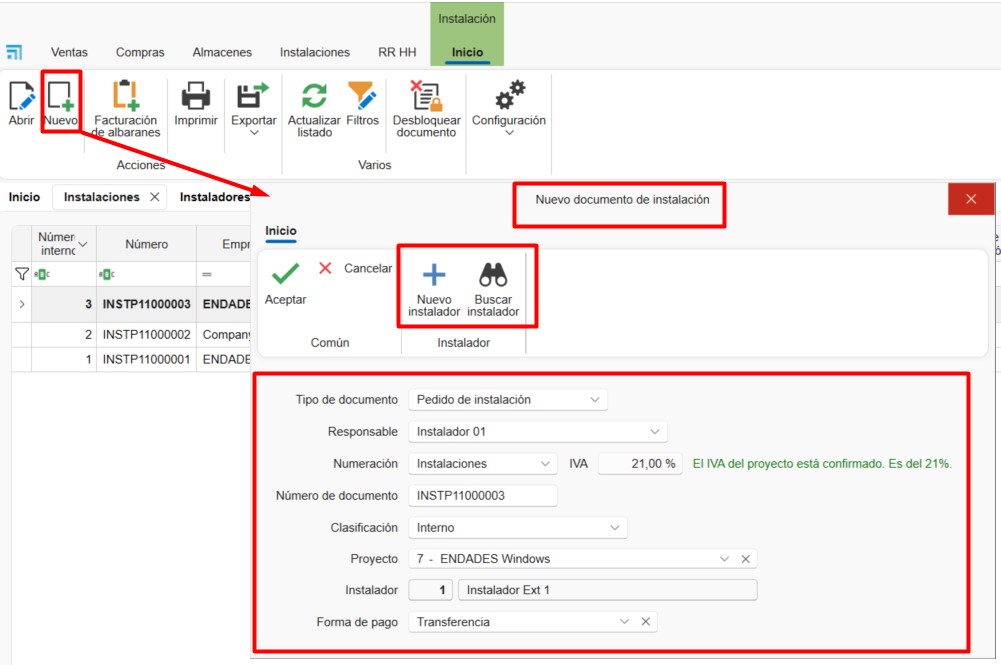1001x665 pixels.
Task: Open the Filtros funnel icon
Action: point(362,97)
